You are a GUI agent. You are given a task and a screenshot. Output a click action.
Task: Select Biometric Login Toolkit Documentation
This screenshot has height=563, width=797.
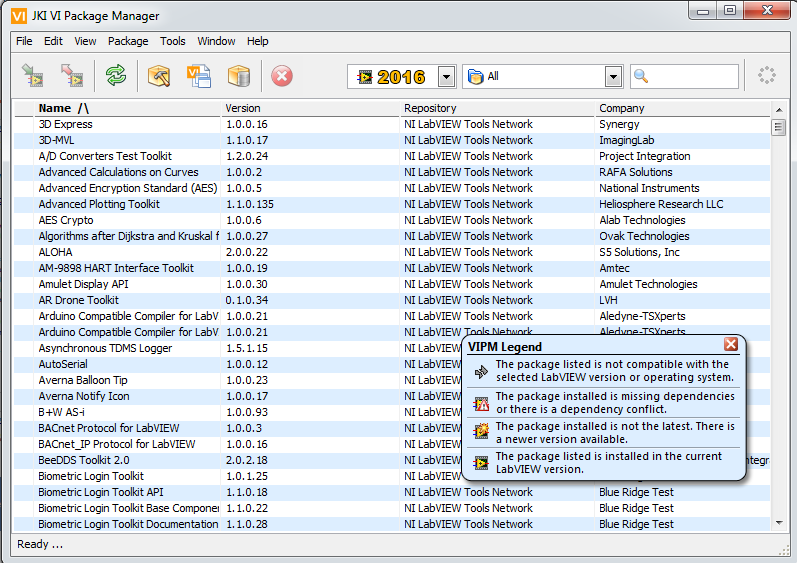(x=391, y=524)
